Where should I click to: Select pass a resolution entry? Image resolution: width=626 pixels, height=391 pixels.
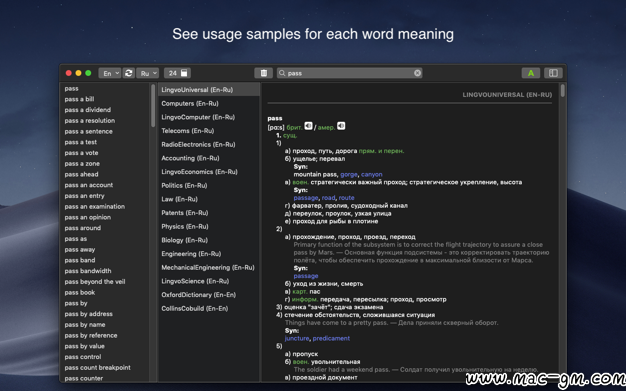[90, 121]
